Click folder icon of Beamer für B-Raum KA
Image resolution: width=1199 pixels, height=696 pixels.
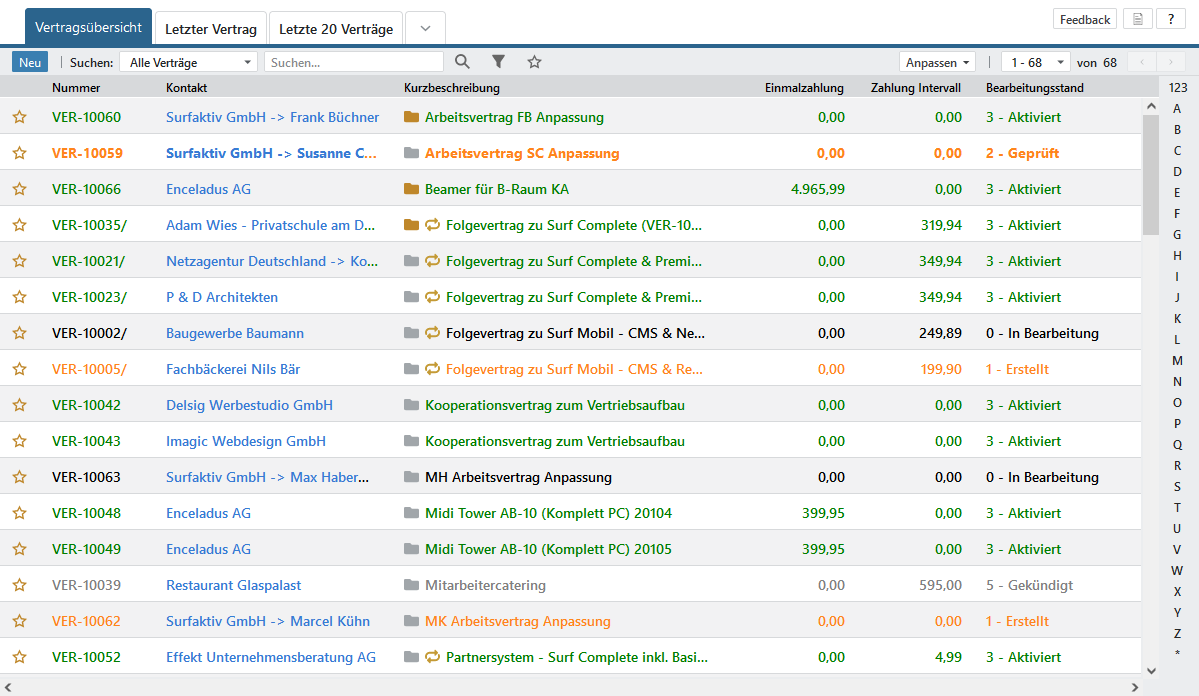[411, 189]
